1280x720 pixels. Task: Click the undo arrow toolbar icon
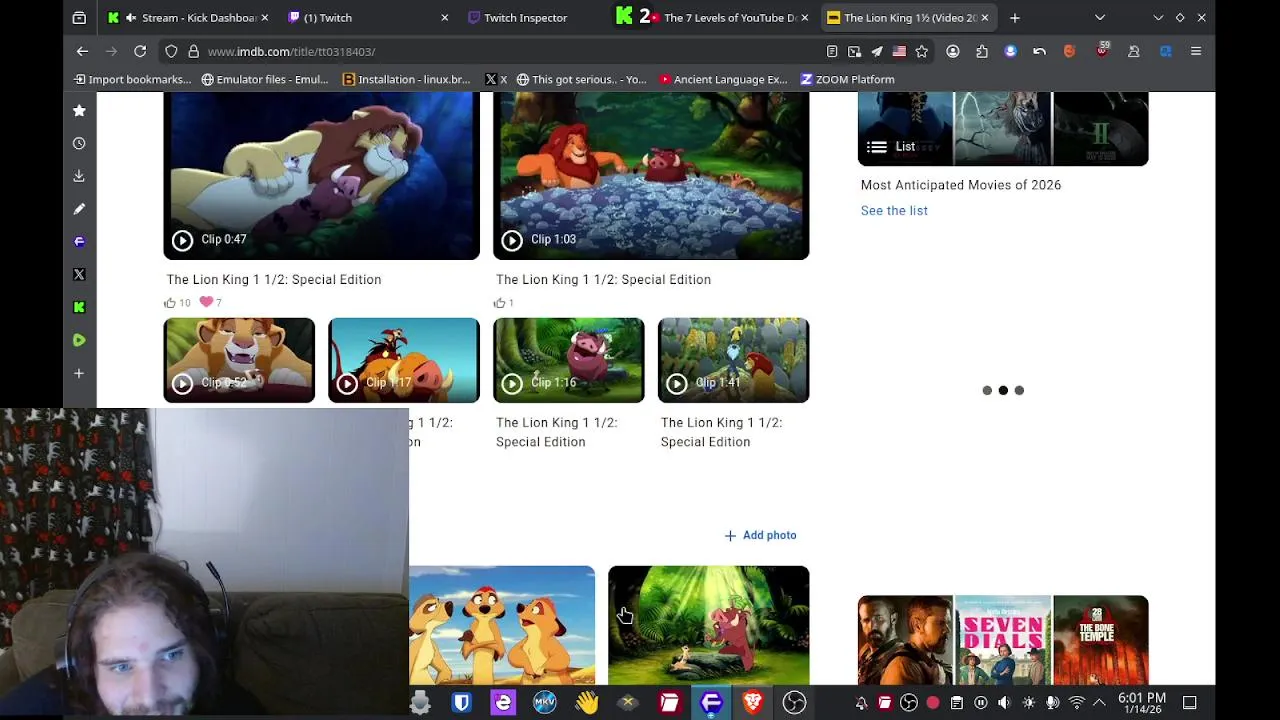pyautogui.click(x=1040, y=51)
